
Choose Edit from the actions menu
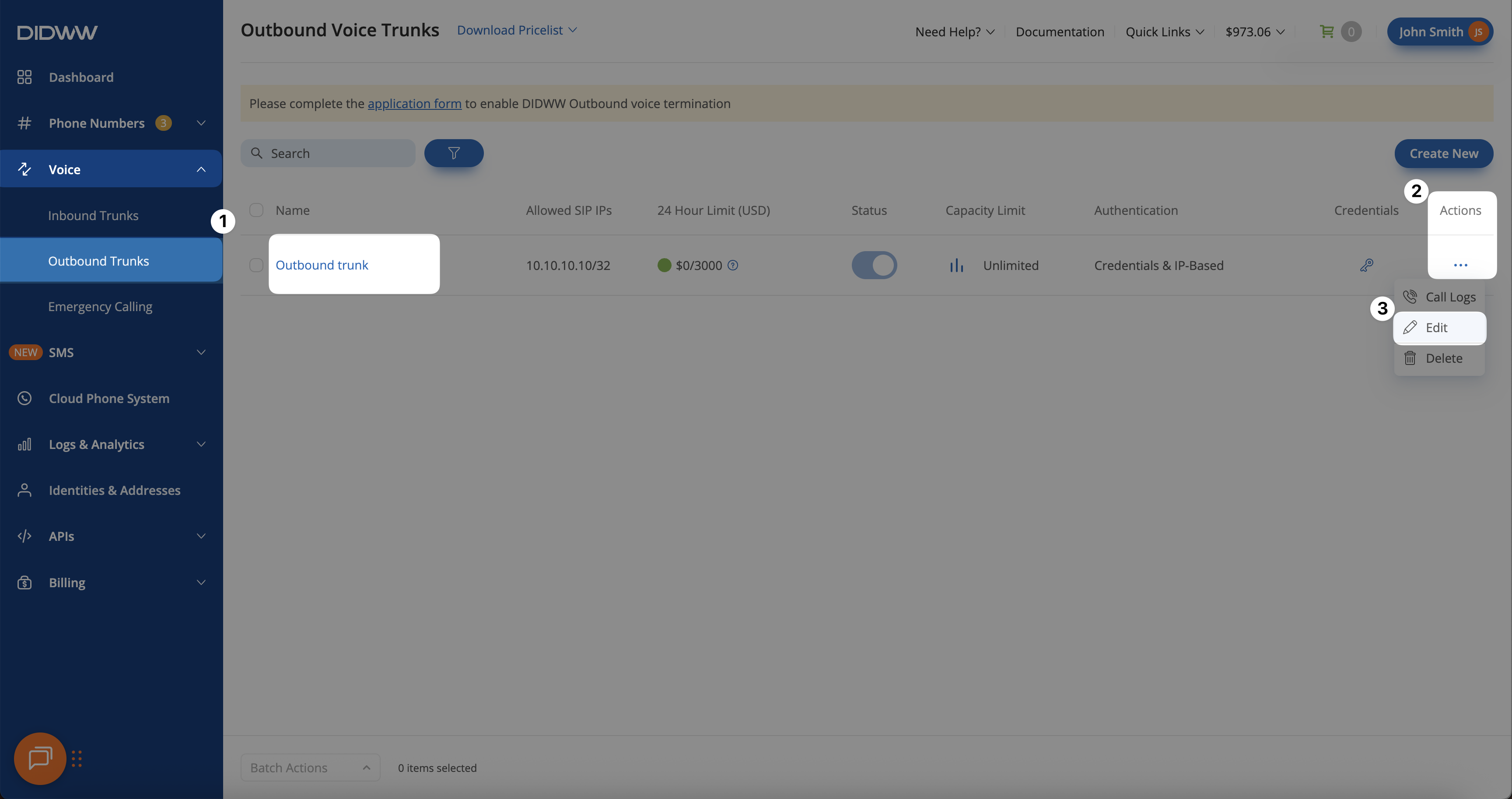pos(1438,328)
